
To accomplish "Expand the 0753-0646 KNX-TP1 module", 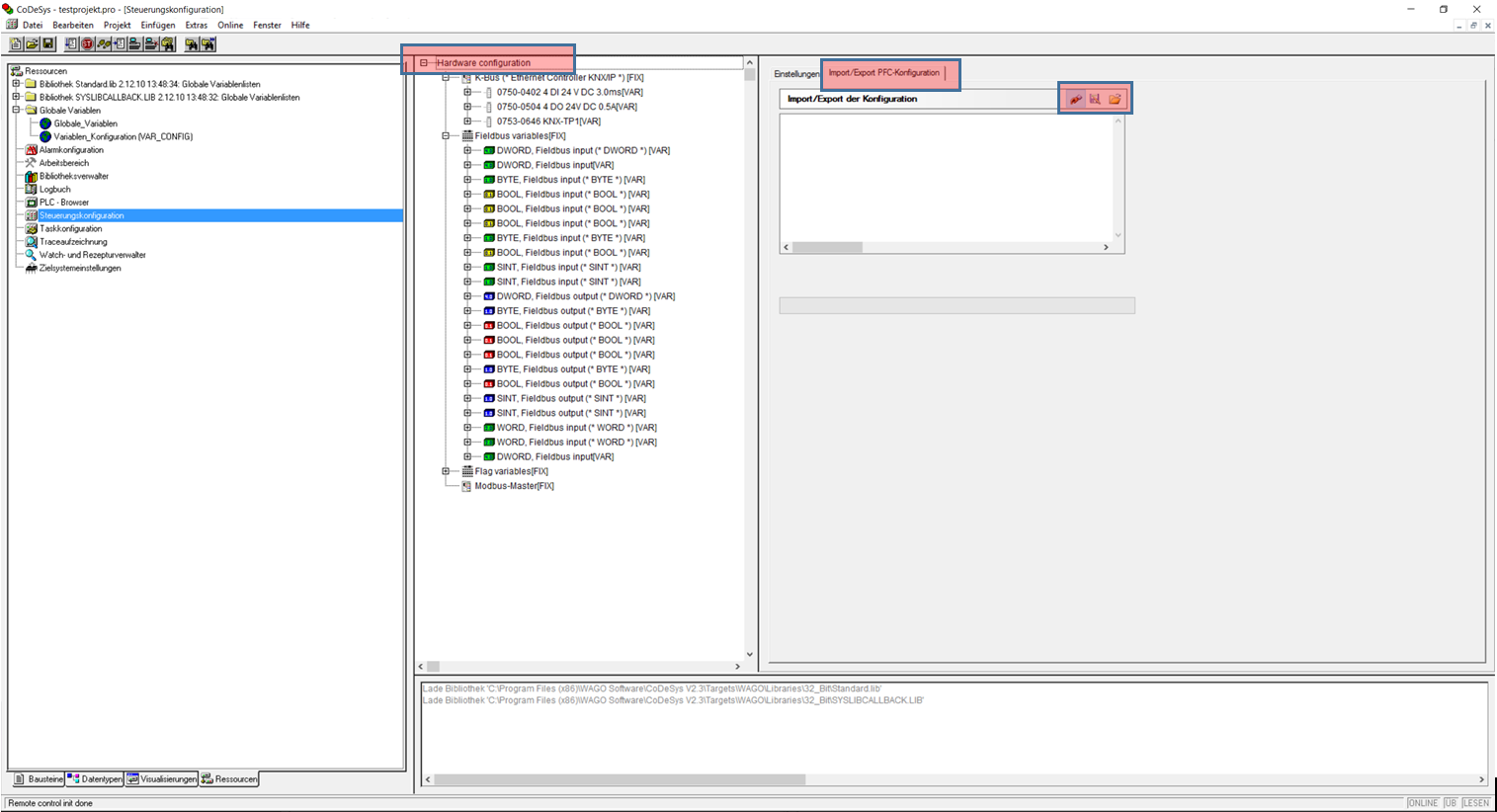I will click(467, 122).
